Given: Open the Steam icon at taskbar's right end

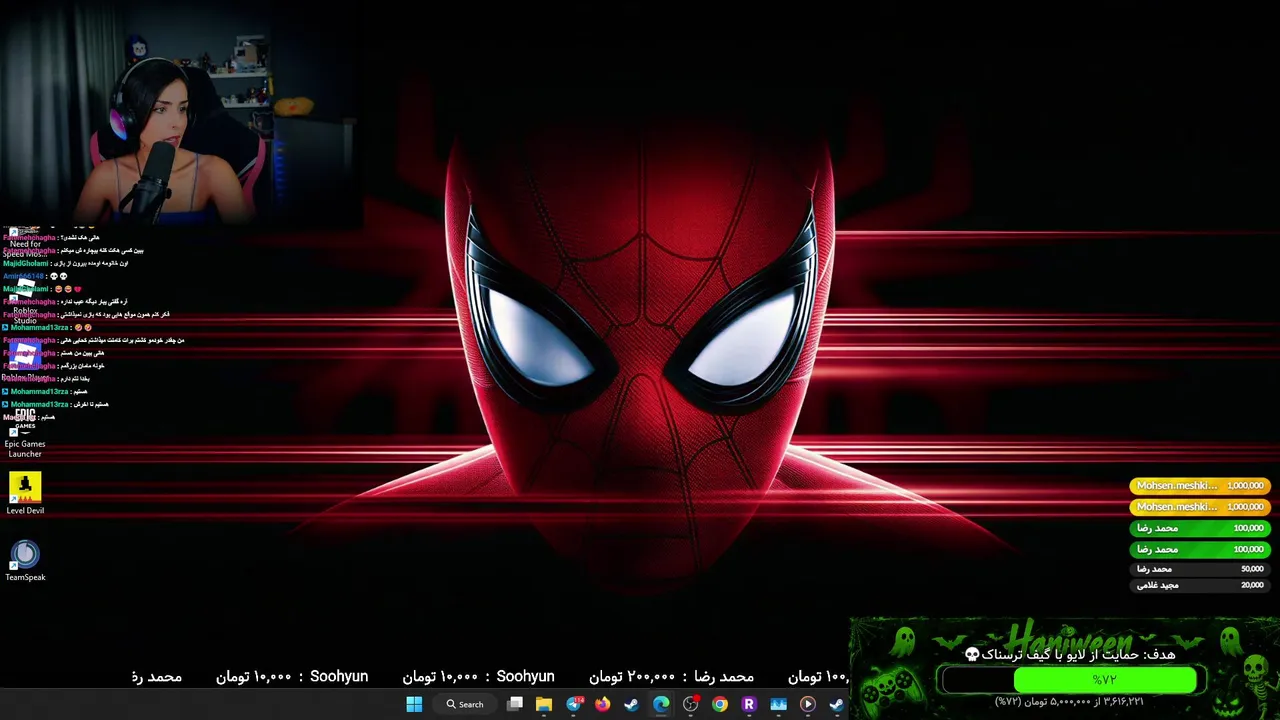Looking at the screenshot, I should pos(836,704).
